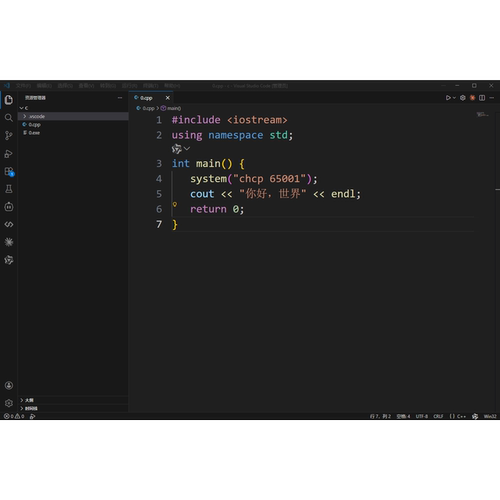Open the Go menu
The width and height of the screenshot is (500, 500).
coord(108,86)
